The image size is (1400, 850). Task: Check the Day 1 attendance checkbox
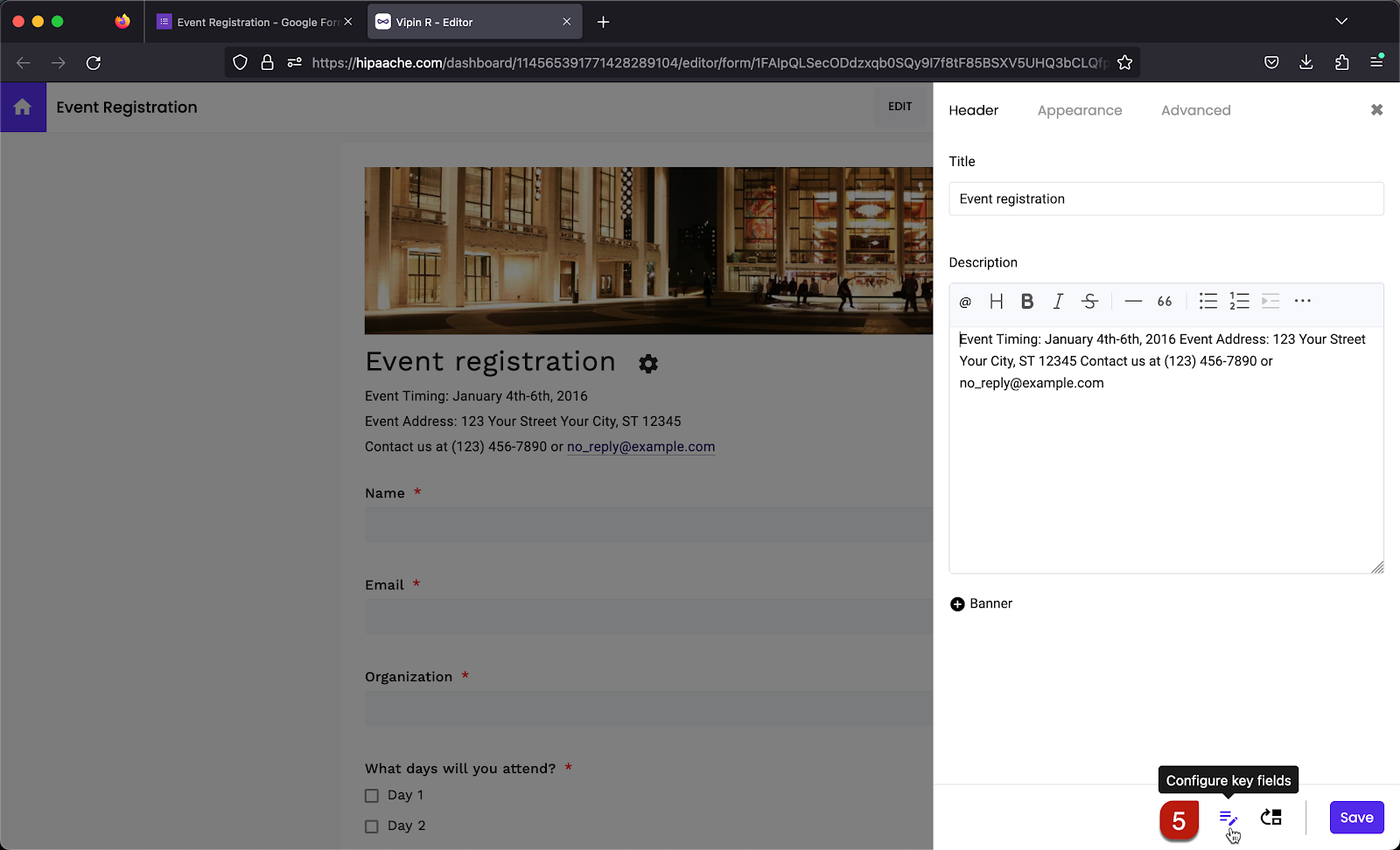tap(371, 795)
